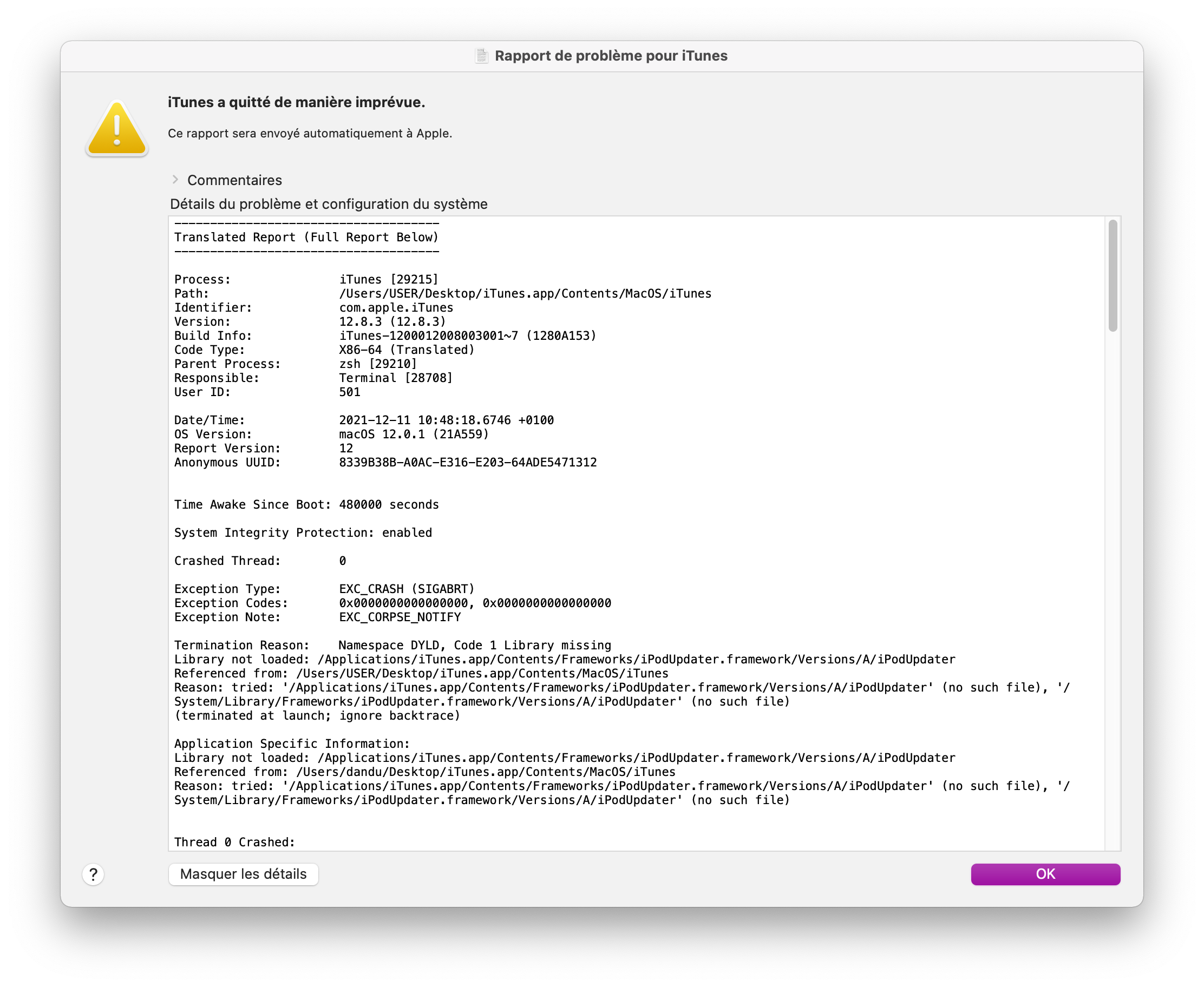Image resolution: width=1204 pixels, height=987 pixels.
Task: Click the Anonymous UUID value
Action: [x=468, y=462]
